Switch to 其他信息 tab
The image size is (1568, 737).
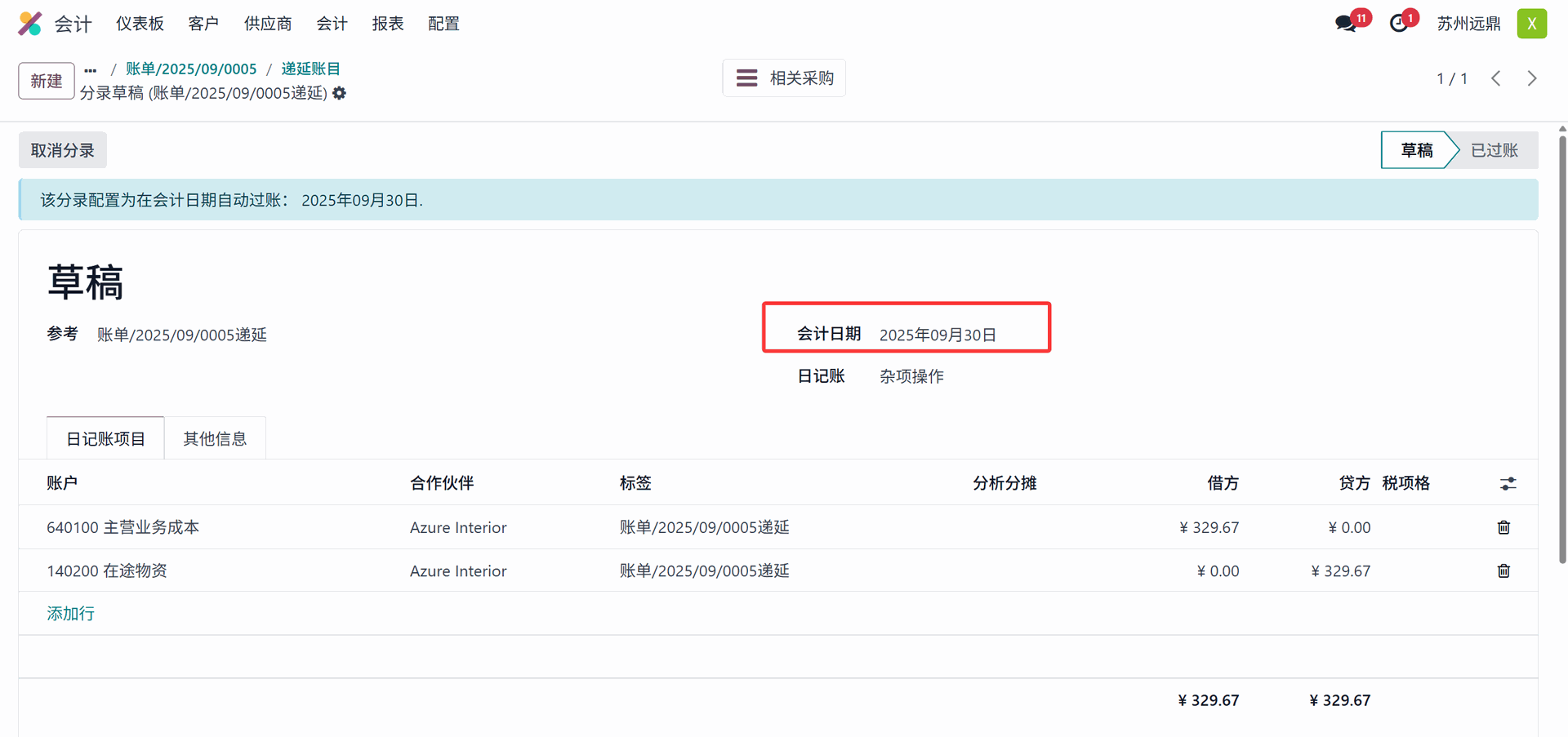(x=215, y=438)
